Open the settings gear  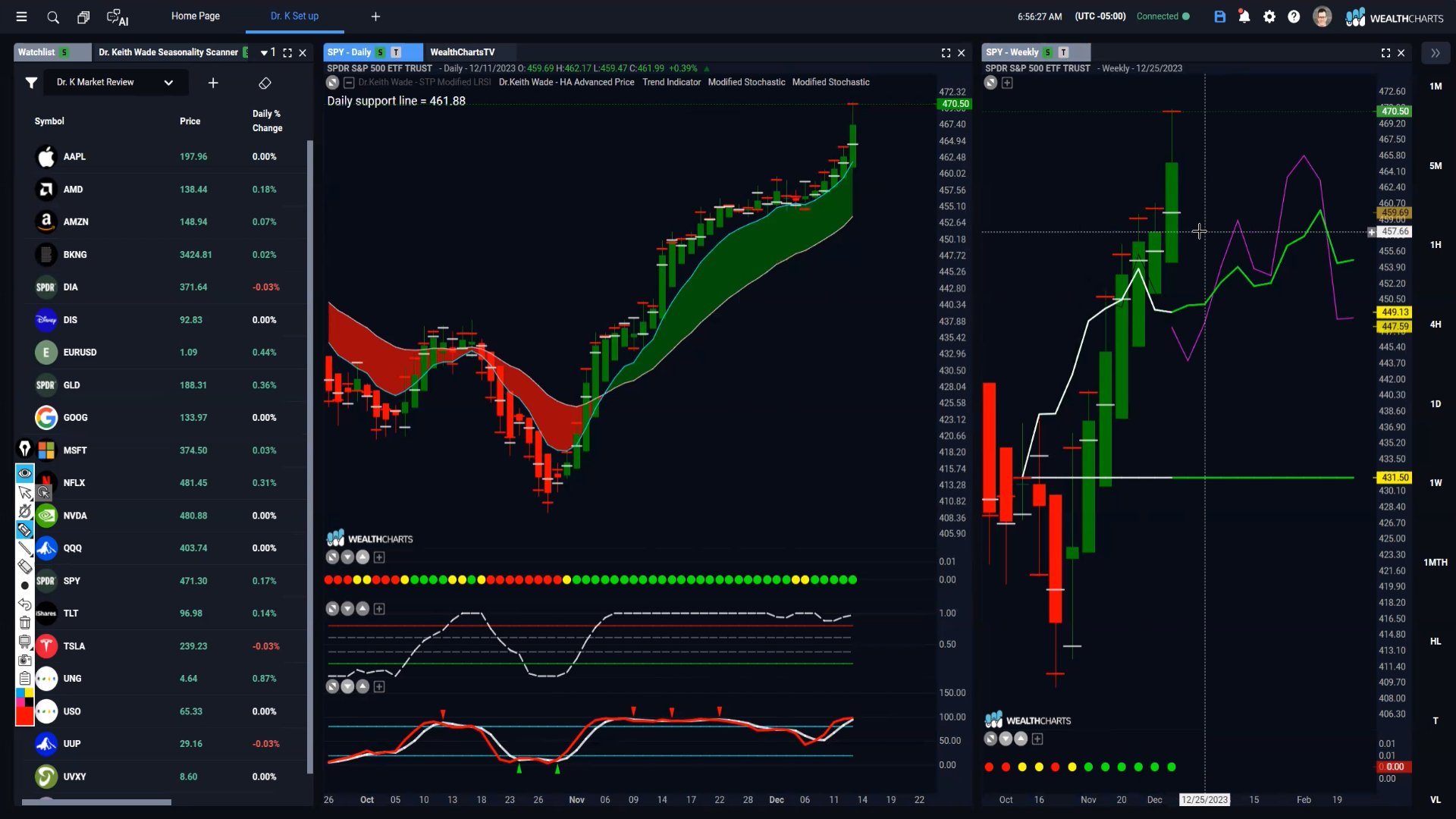[1269, 17]
